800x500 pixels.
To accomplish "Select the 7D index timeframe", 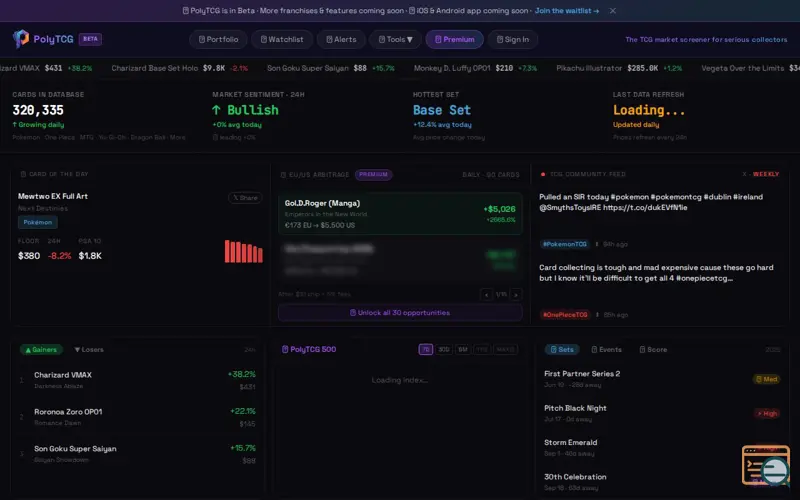I will 426,349.
